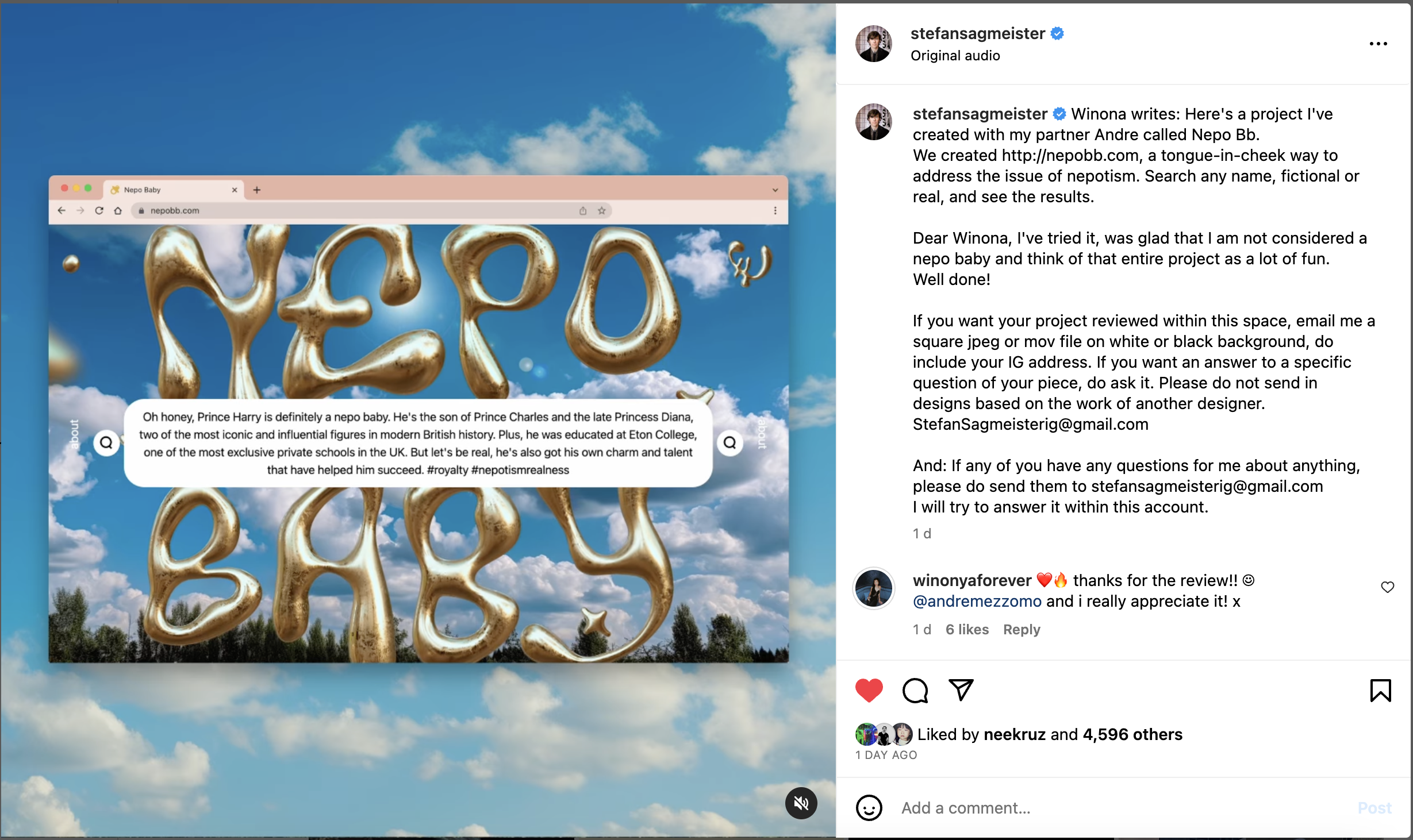The height and width of the screenshot is (840, 1413).
Task: Unmute the video with the speaker icon
Action: 801,803
